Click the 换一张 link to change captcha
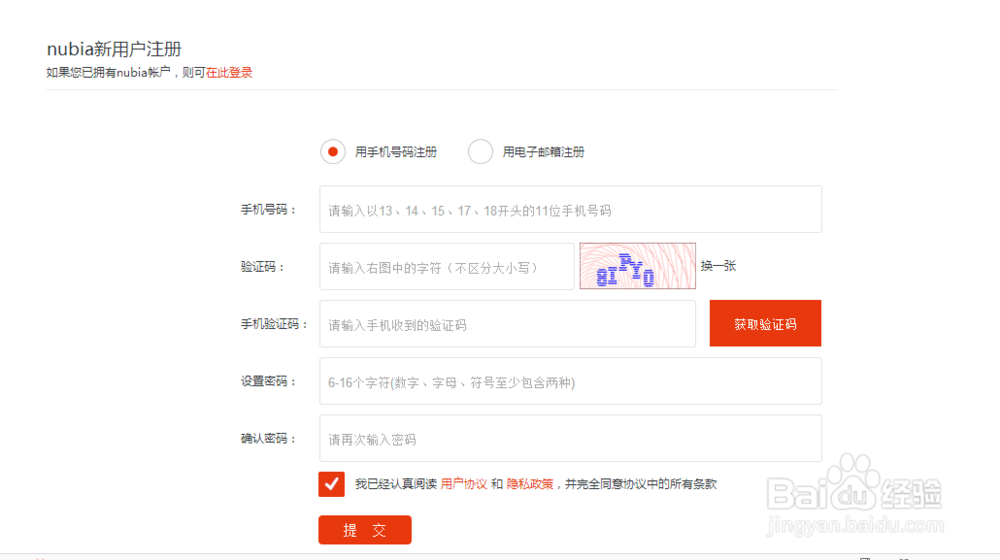Screen dimensions: 1000x560 718,266
